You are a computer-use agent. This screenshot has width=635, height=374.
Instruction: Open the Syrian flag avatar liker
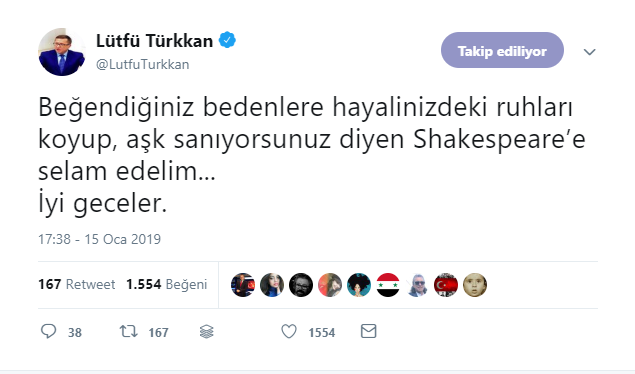click(388, 285)
